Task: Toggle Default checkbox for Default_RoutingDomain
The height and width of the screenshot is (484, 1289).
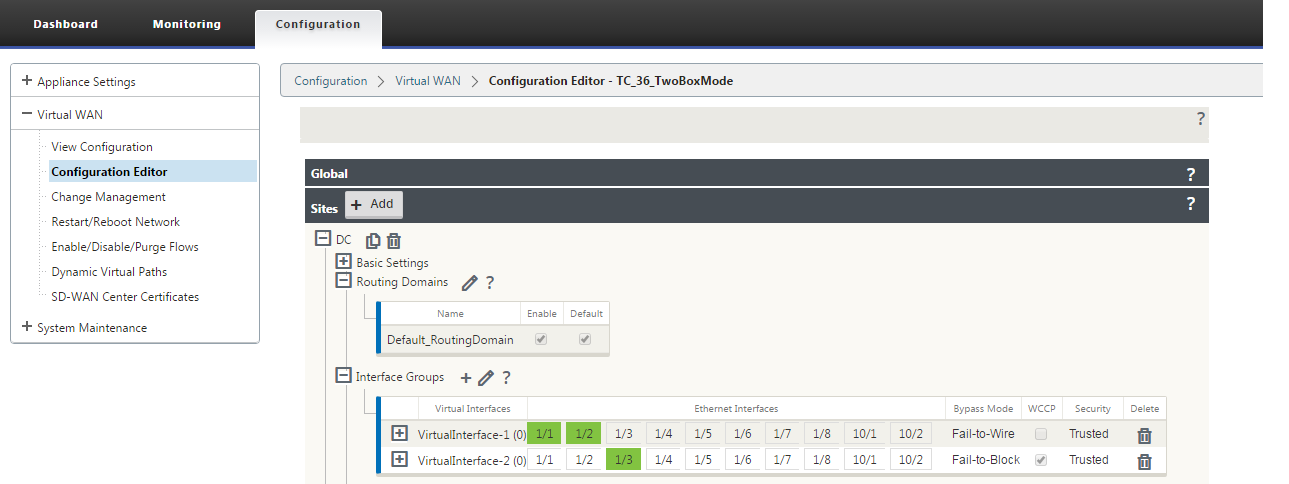Action: tap(586, 340)
